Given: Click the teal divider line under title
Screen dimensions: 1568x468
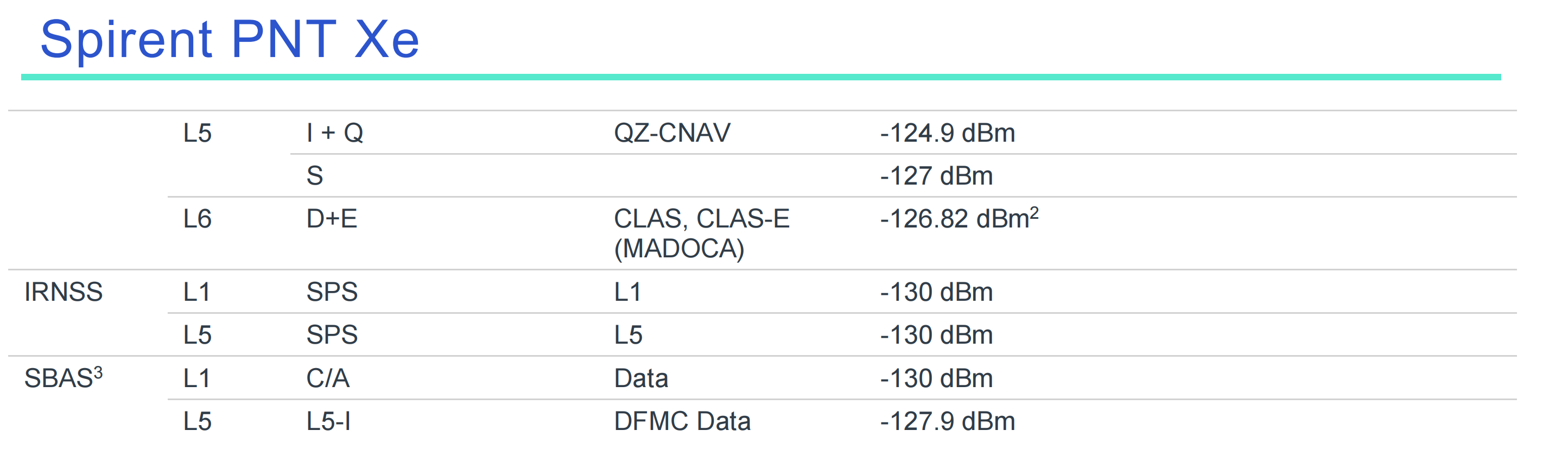Looking at the screenshot, I should (761, 77).
